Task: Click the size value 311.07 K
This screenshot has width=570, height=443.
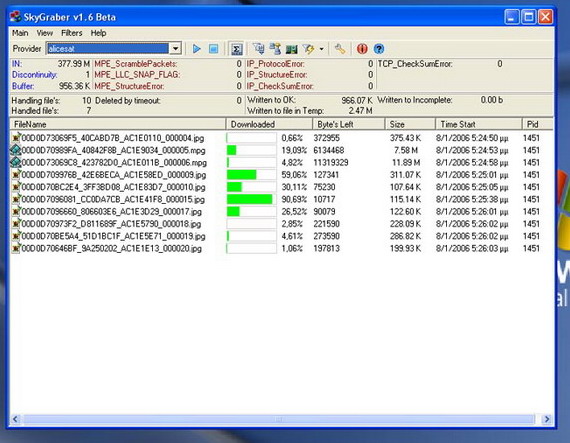Action: (405, 175)
